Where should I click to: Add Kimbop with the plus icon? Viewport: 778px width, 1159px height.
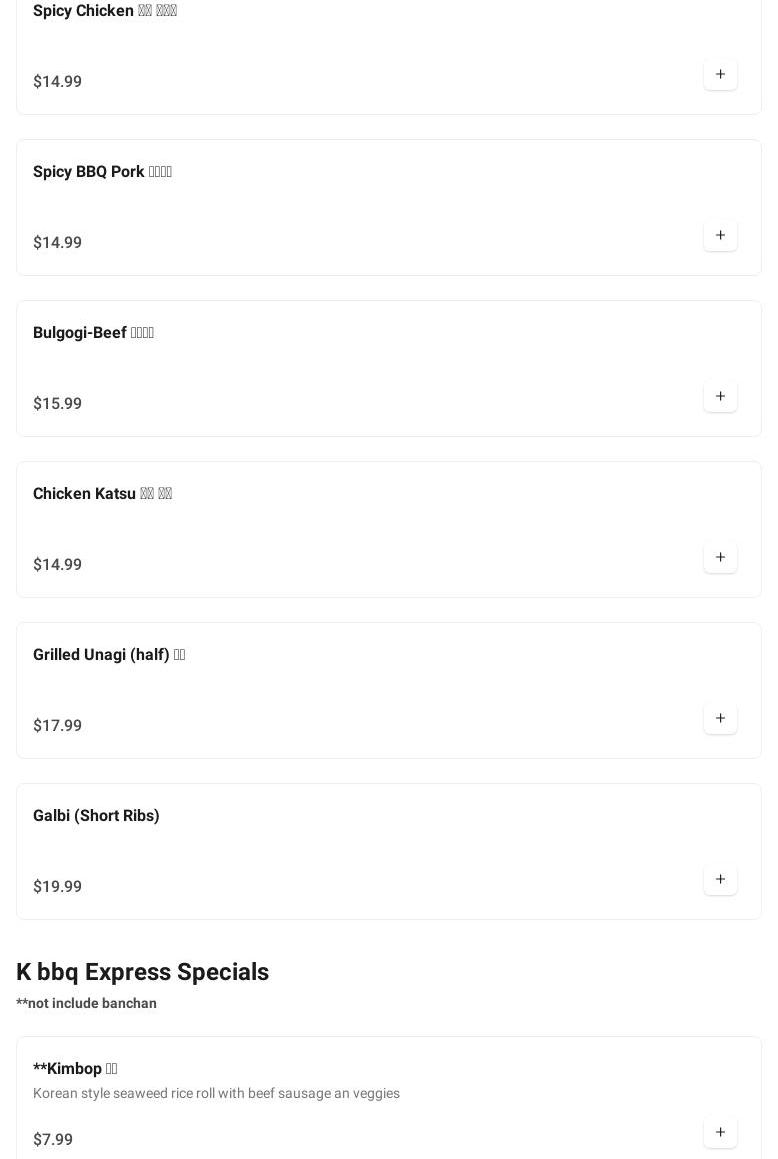tap(720, 1133)
